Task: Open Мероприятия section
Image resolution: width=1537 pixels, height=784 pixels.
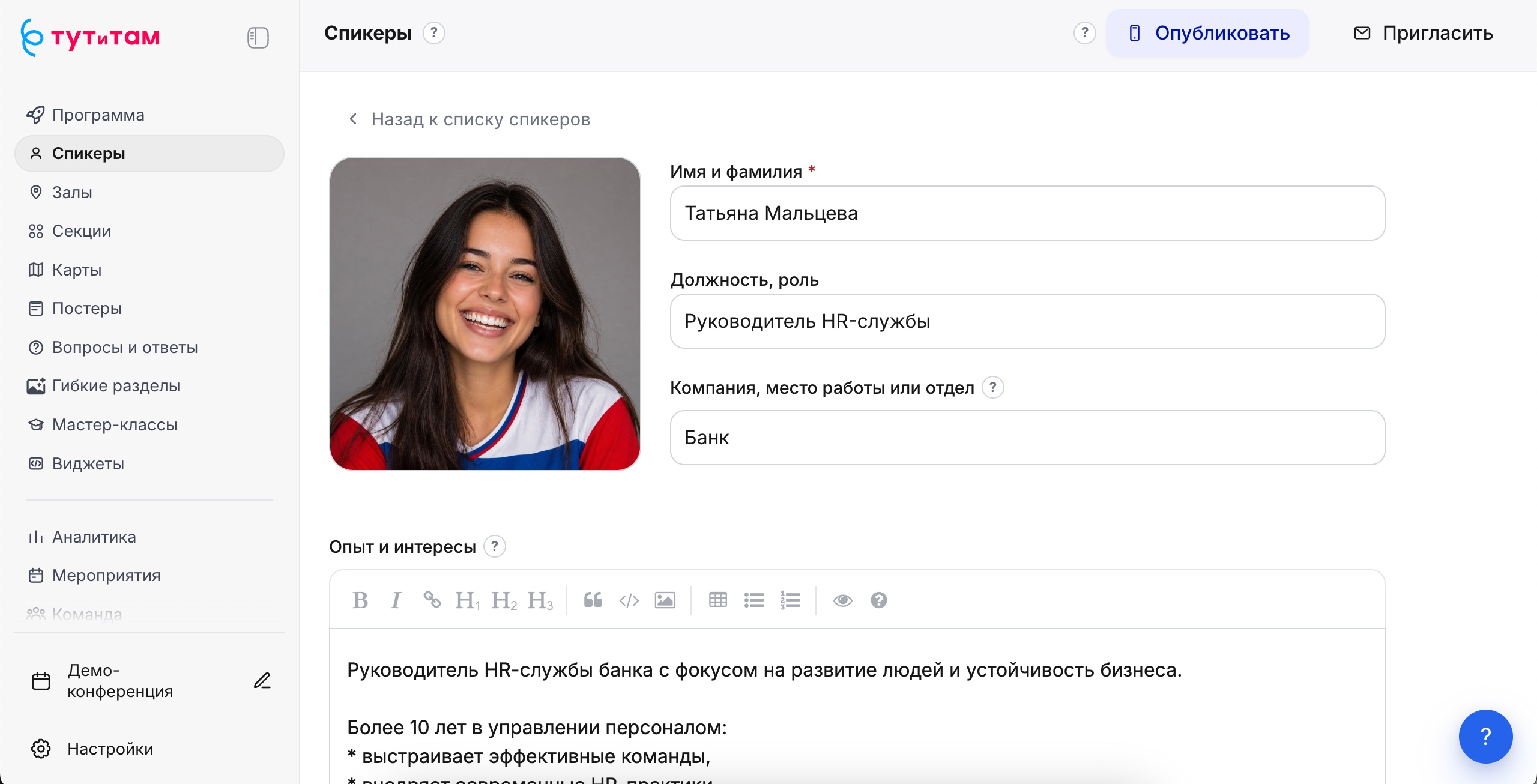Action: (149, 575)
